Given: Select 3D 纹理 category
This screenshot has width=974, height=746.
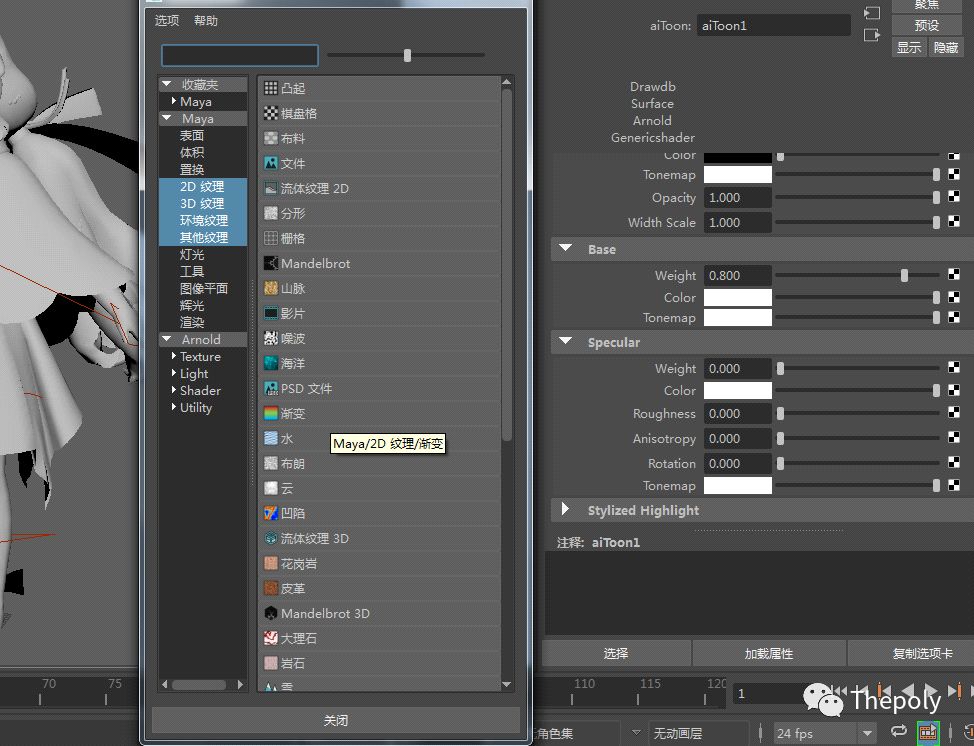Looking at the screenshot, I should point(203,203).
